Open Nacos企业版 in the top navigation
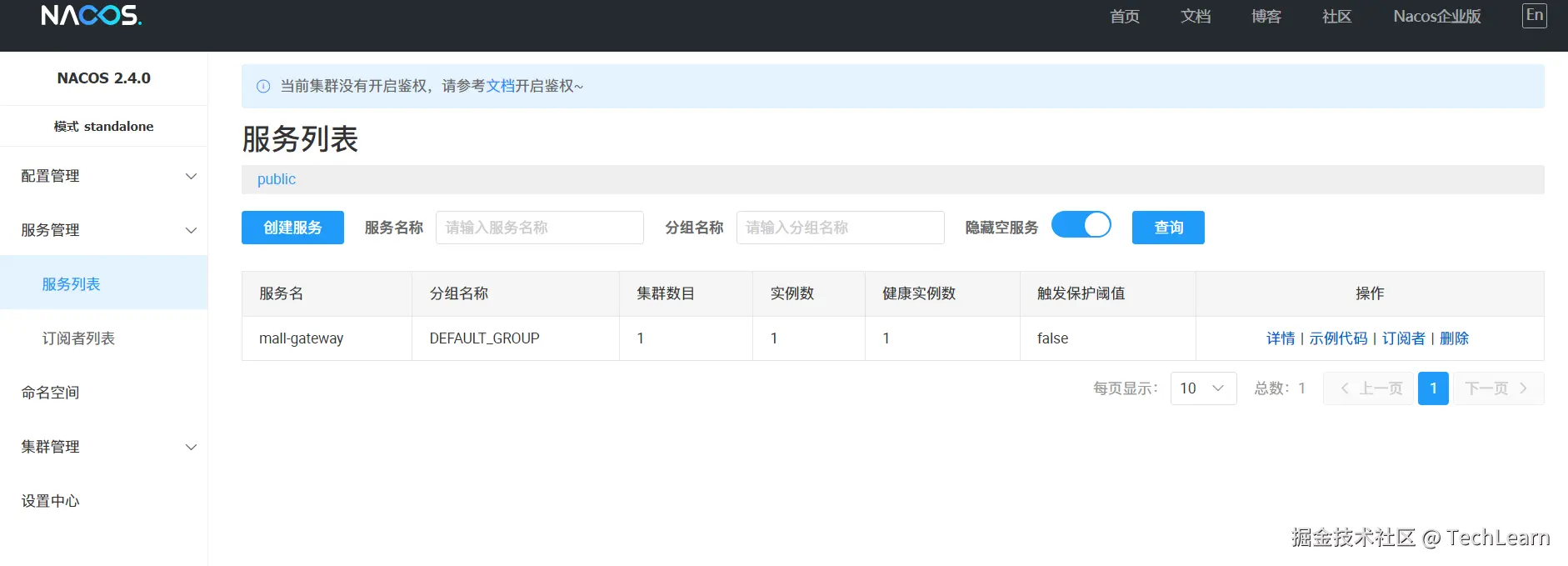Viewport: 1568px width, 566px height. coord(1437,17)
